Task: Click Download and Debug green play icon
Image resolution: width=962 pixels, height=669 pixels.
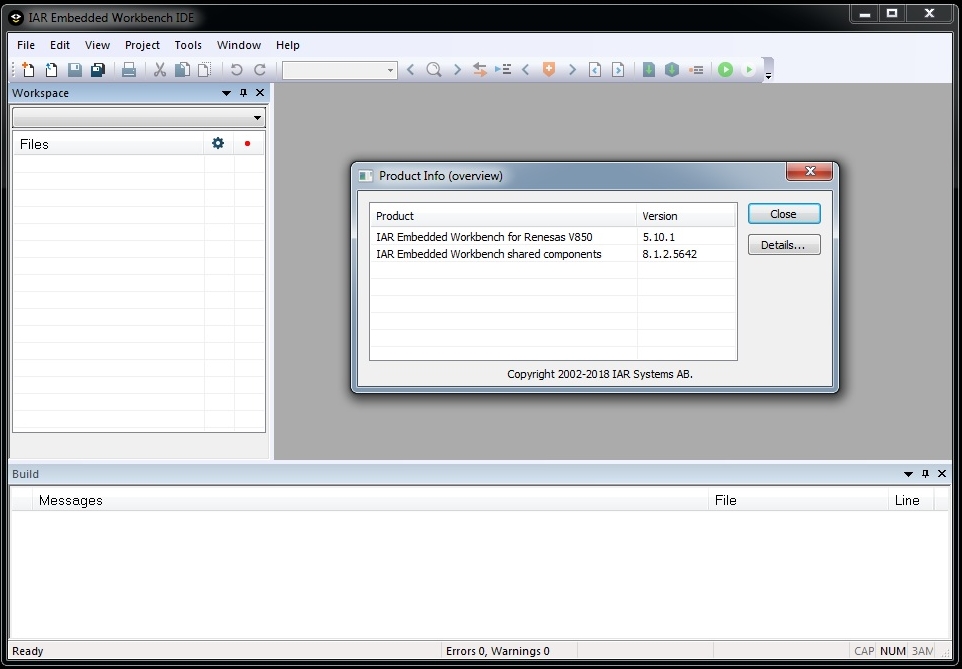Action: coord(726,70)
